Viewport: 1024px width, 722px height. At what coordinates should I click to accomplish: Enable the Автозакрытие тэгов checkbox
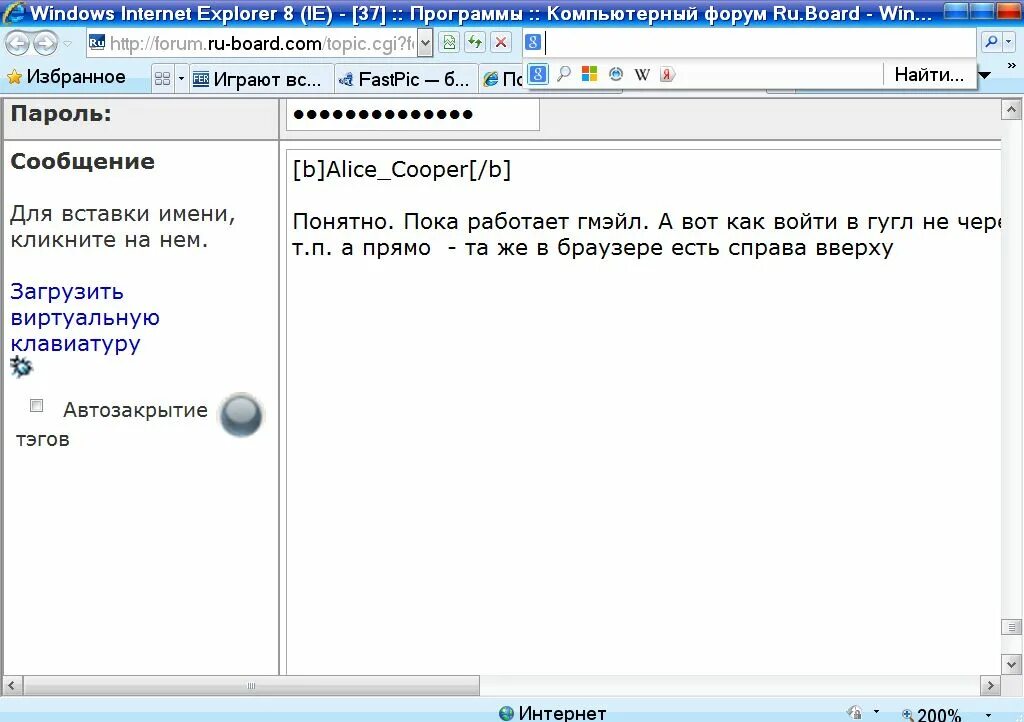pos(36,405)
